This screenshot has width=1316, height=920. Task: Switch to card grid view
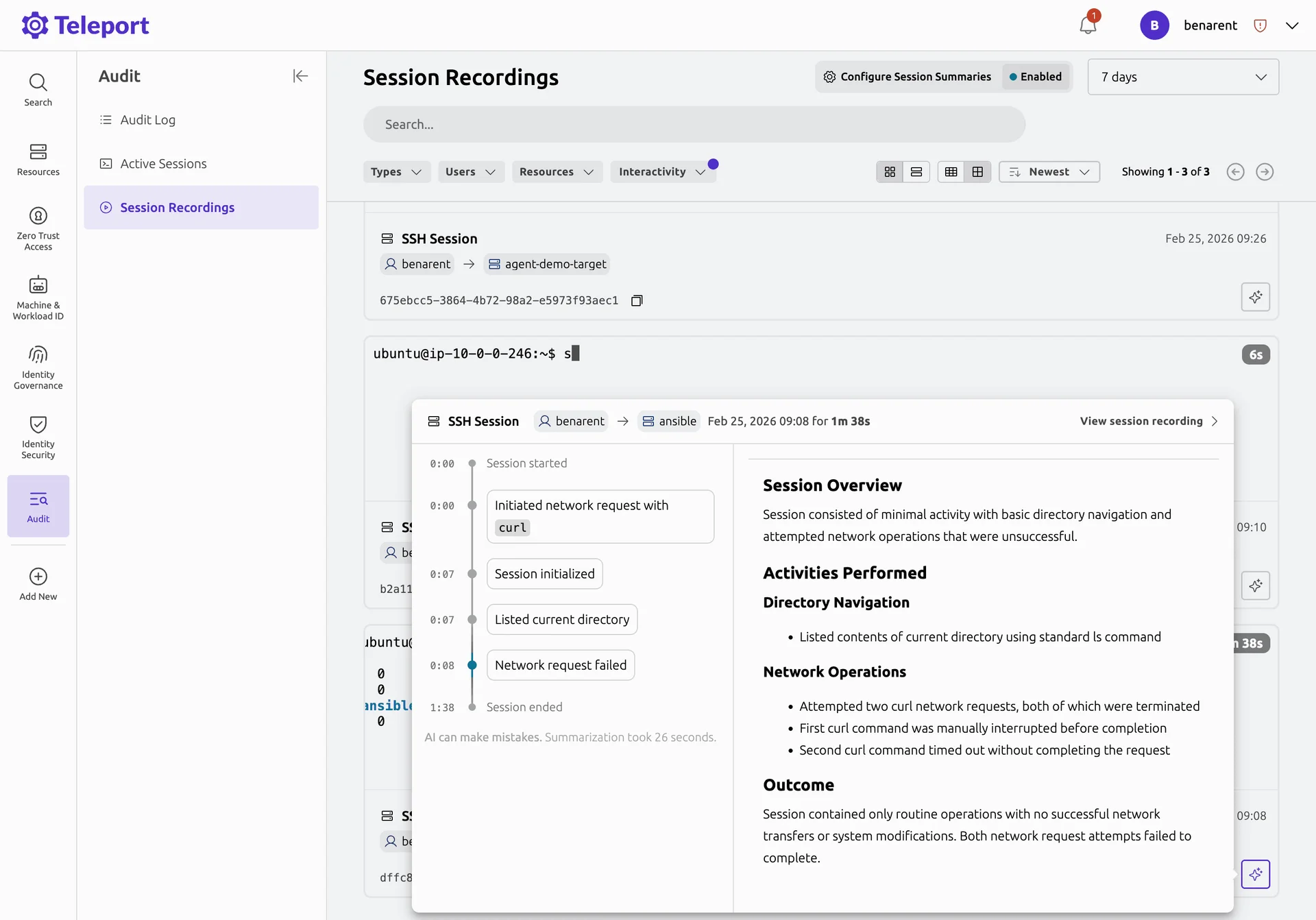tap(890, 171)
